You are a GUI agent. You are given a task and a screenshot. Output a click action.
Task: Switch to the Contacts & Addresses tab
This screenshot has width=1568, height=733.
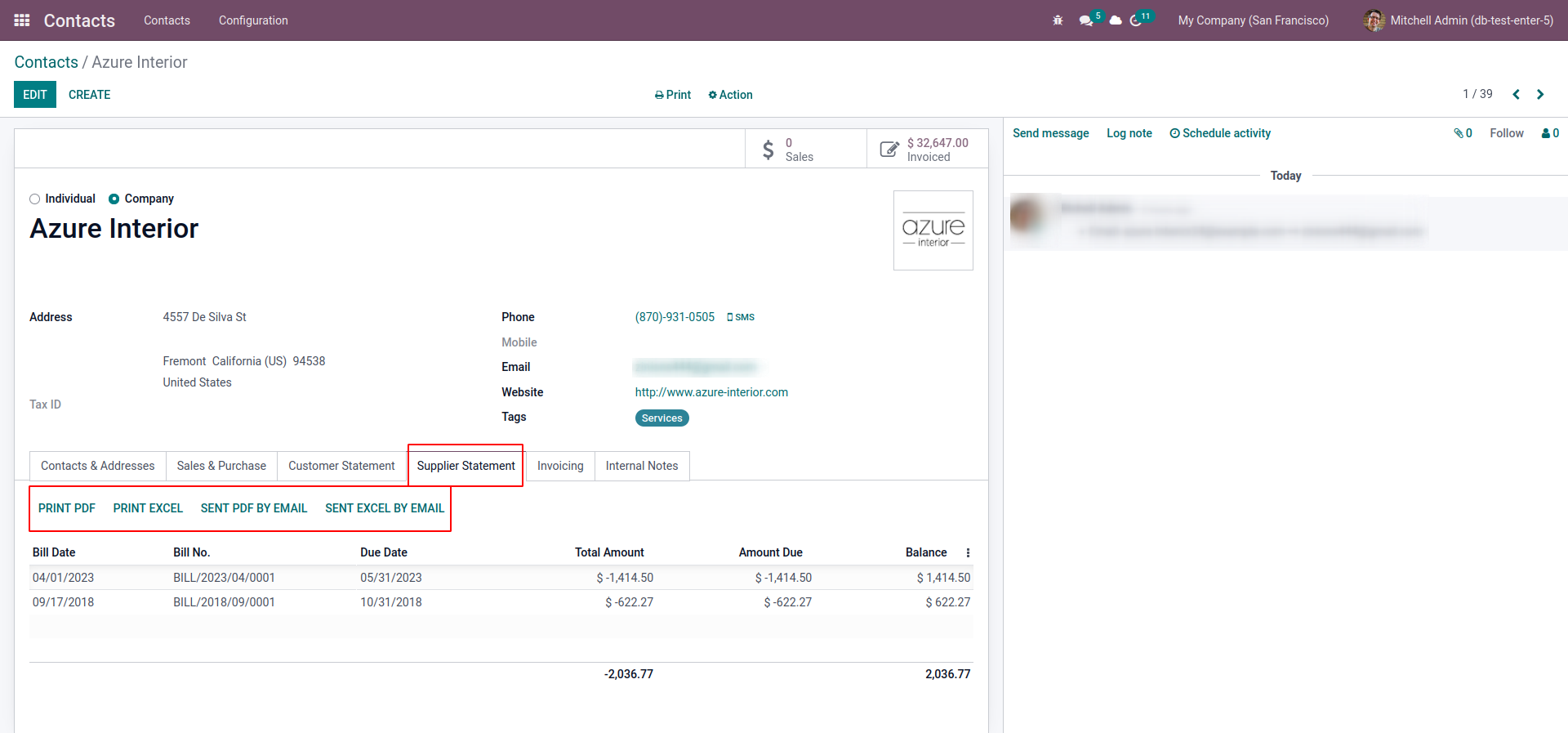tap(98, 466)
